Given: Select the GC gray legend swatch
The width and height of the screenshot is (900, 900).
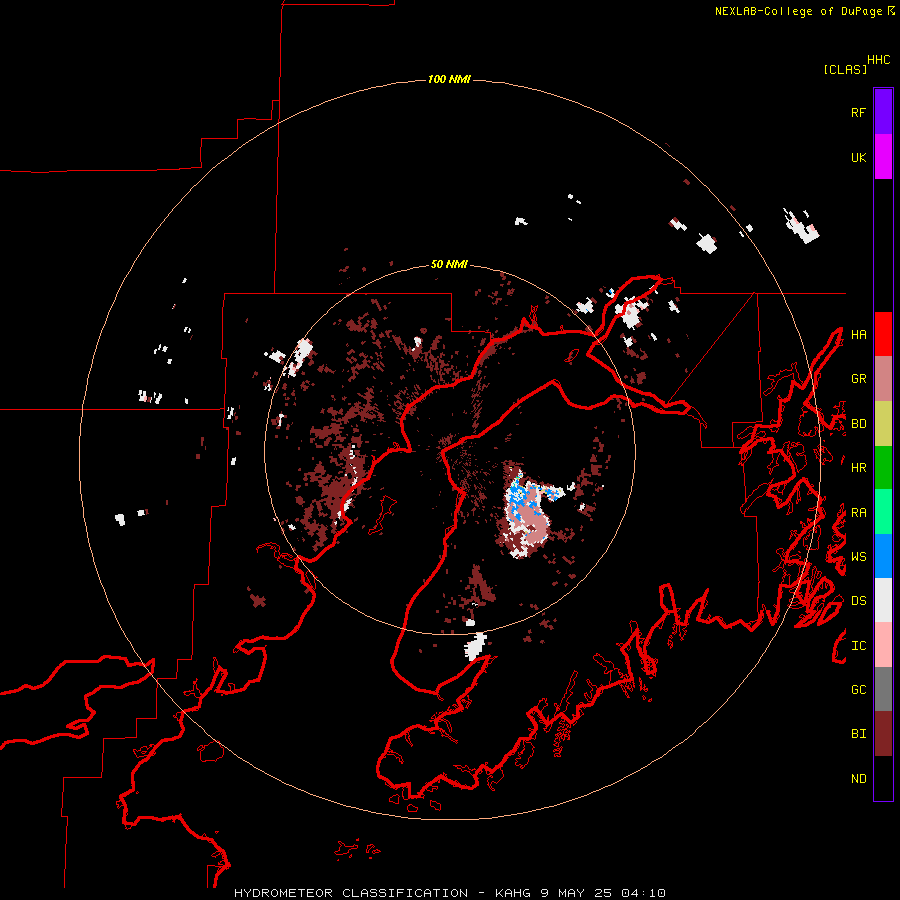Looking at the screenshot, I should tap(883, 689).
